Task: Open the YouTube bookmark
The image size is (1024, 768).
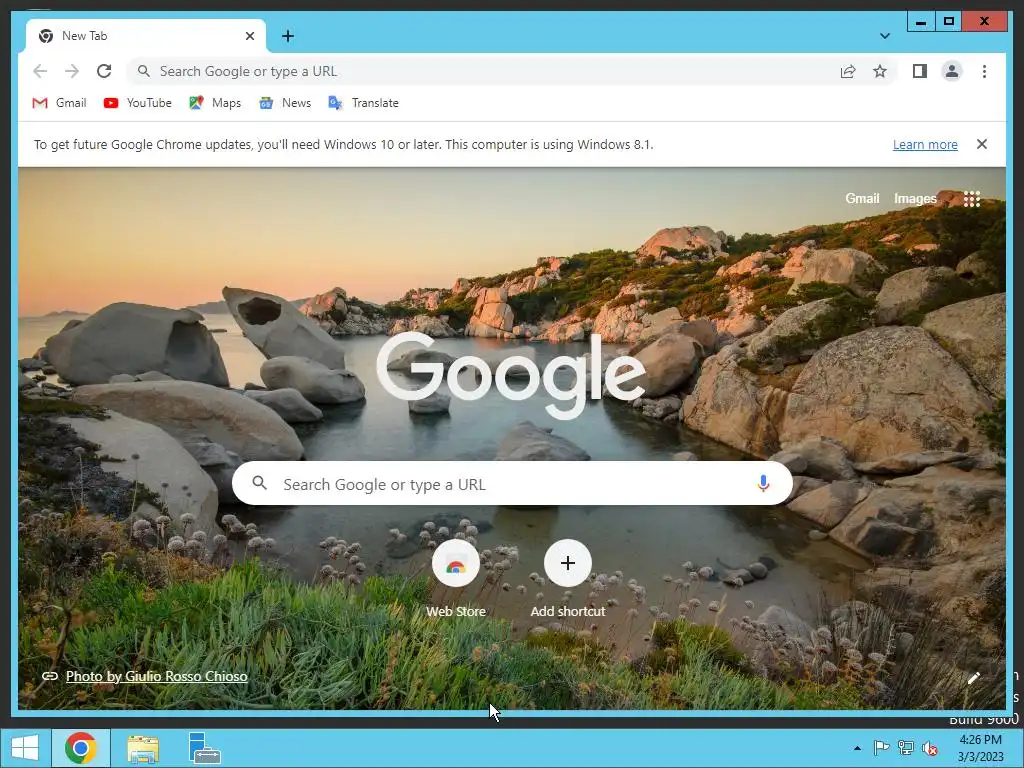Action: (138, 103)
